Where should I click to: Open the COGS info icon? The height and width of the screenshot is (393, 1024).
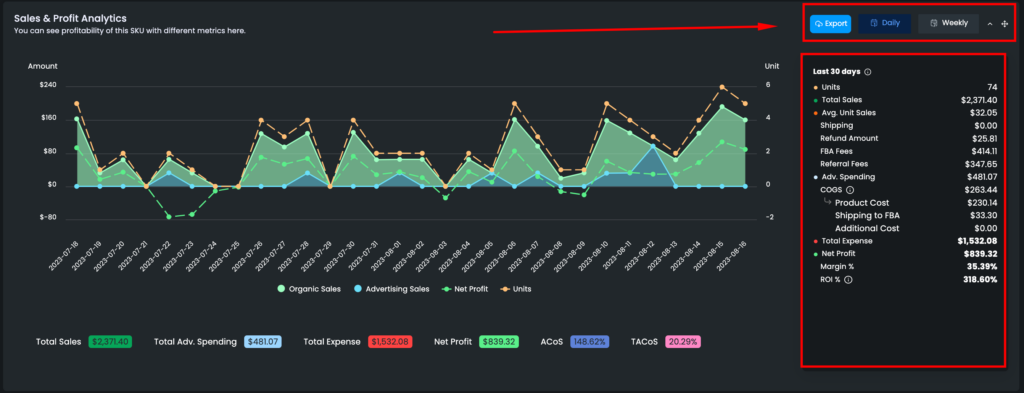pyautogui.click(x=850, y=190)
